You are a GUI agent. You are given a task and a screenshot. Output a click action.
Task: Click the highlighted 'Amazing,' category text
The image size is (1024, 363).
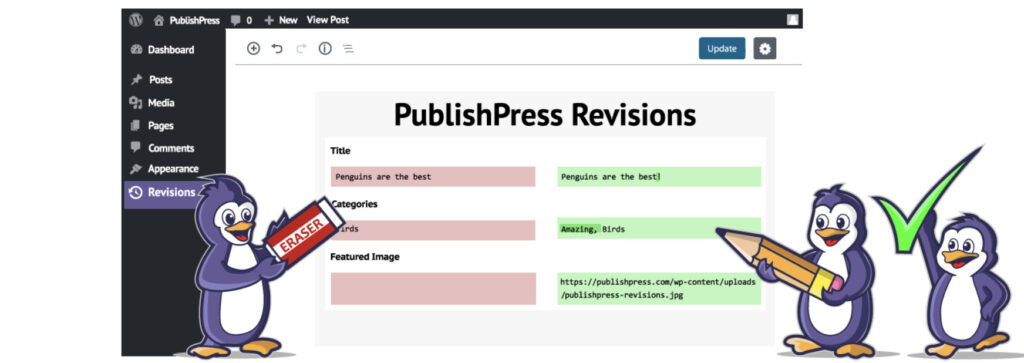tap(579, 229)
